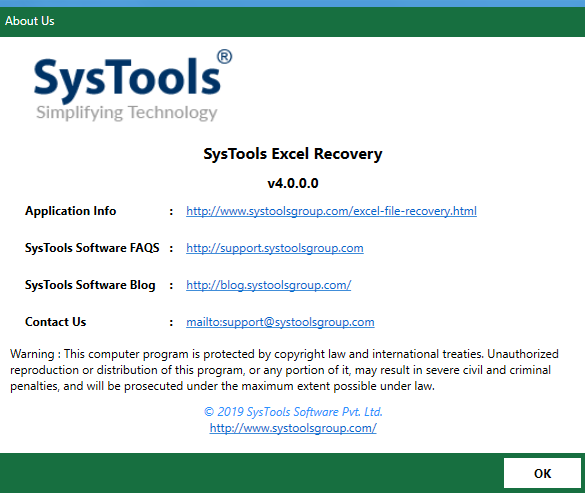Click the OK button
This screenshot has width=585, height=493.
542,473
